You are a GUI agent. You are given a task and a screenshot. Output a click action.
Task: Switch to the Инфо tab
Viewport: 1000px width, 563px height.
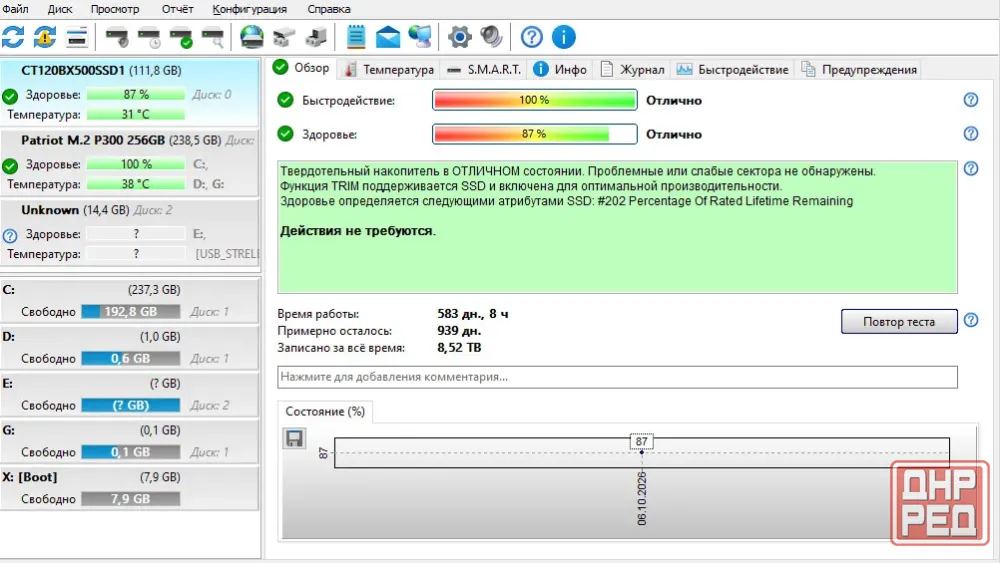point(560,69)
